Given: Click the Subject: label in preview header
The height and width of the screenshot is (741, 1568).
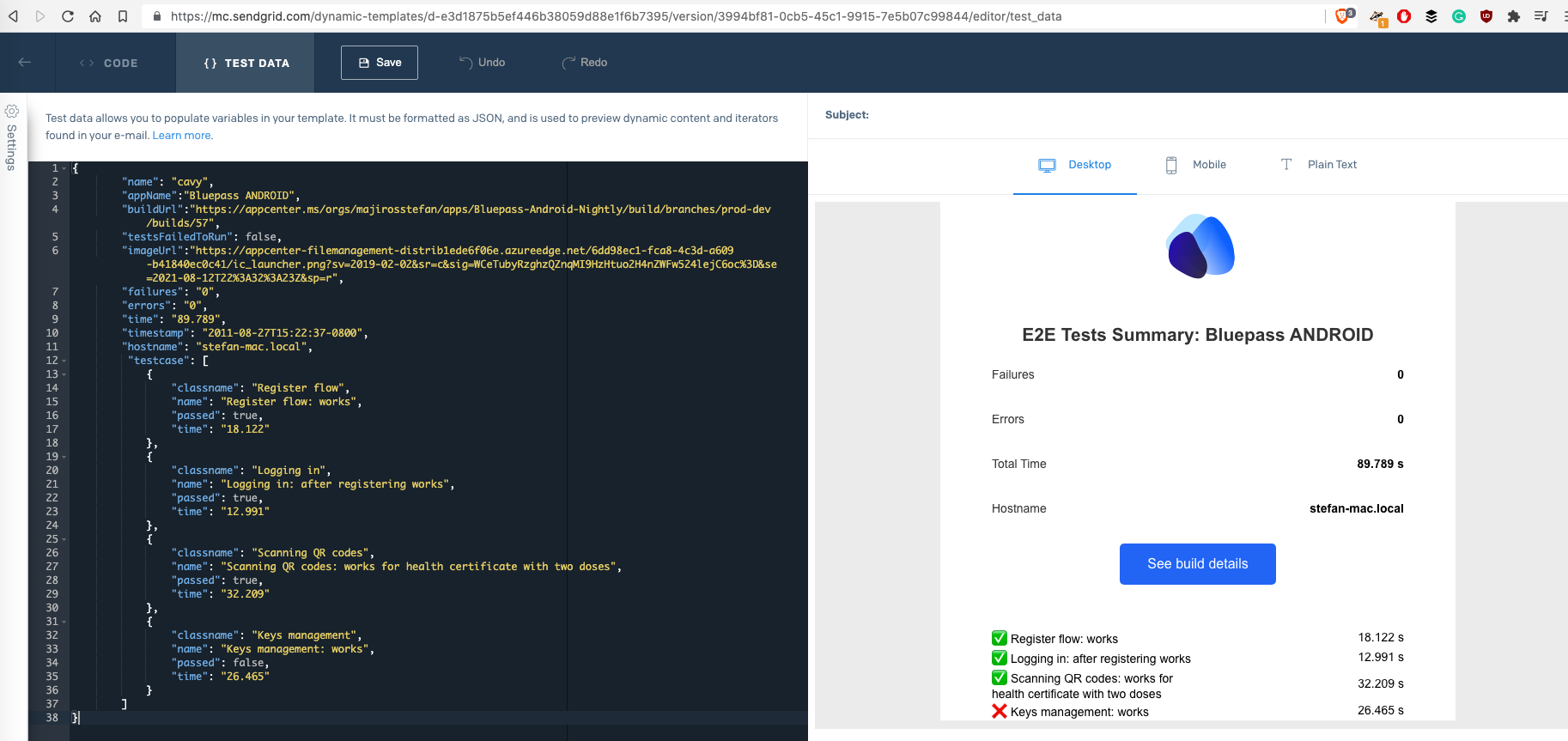Looking at the screenshot, I should (847, 115).
